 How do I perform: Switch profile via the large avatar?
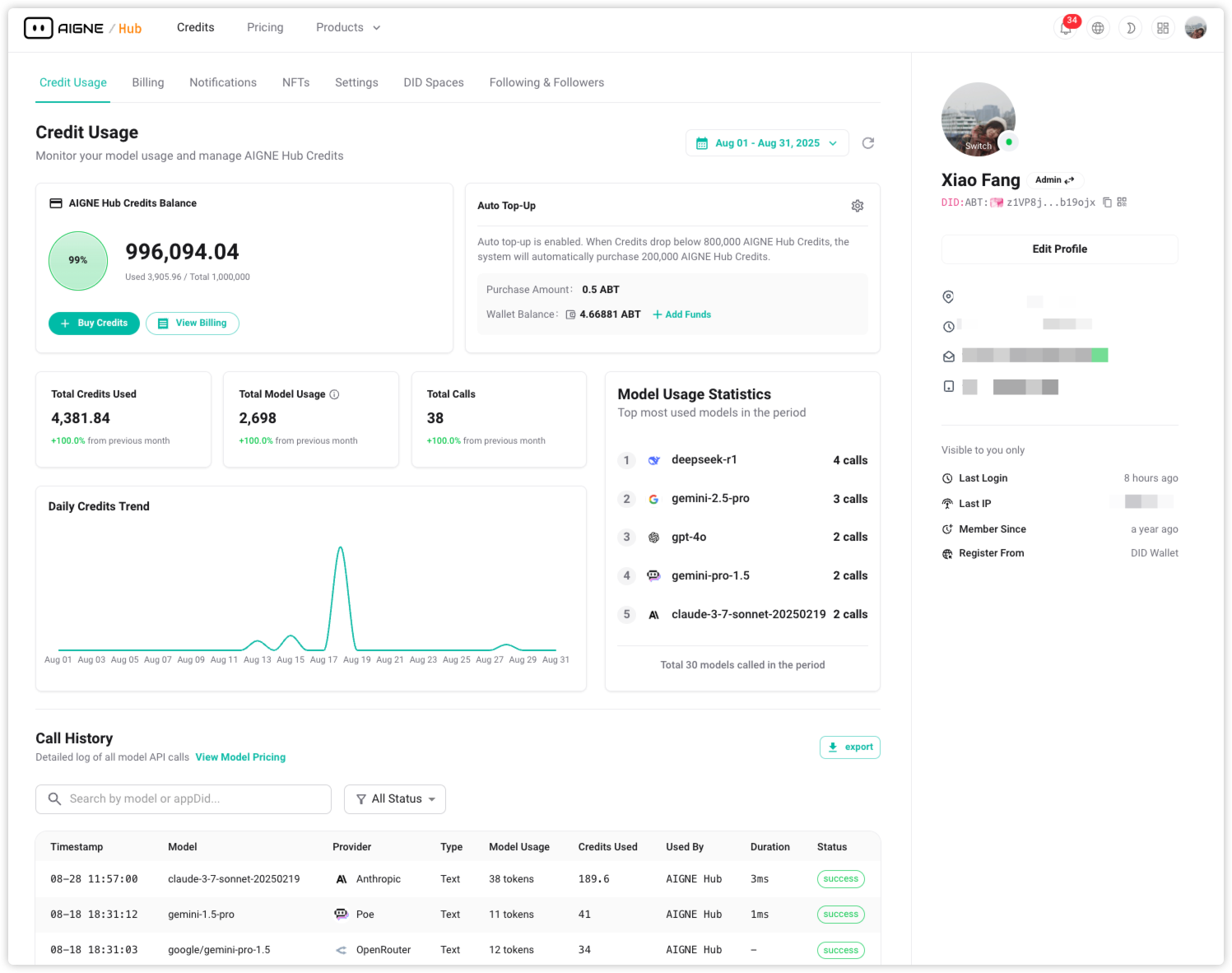tap(978, 119)
